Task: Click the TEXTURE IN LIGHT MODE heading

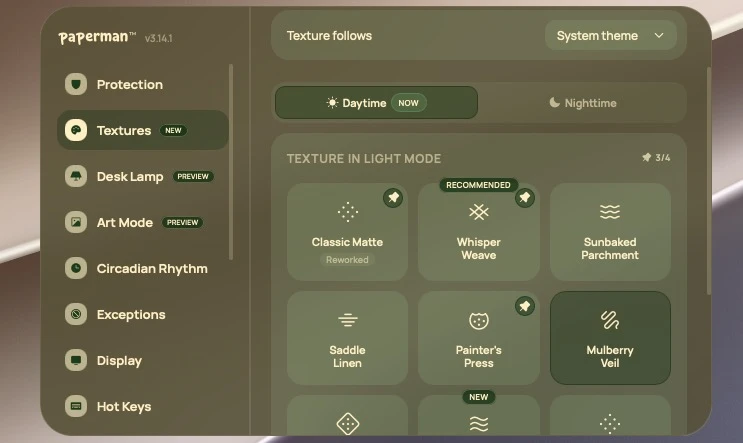Action: [x=364, y=159]
